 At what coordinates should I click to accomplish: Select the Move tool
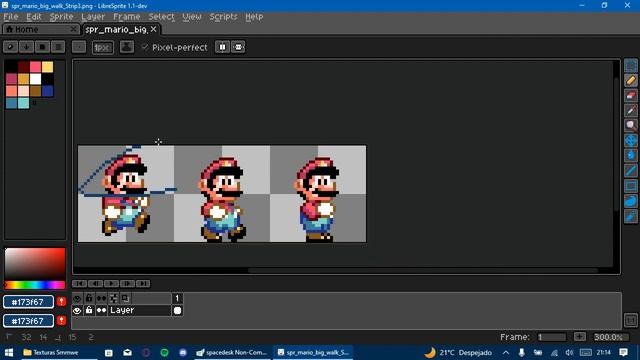point(631,140)
